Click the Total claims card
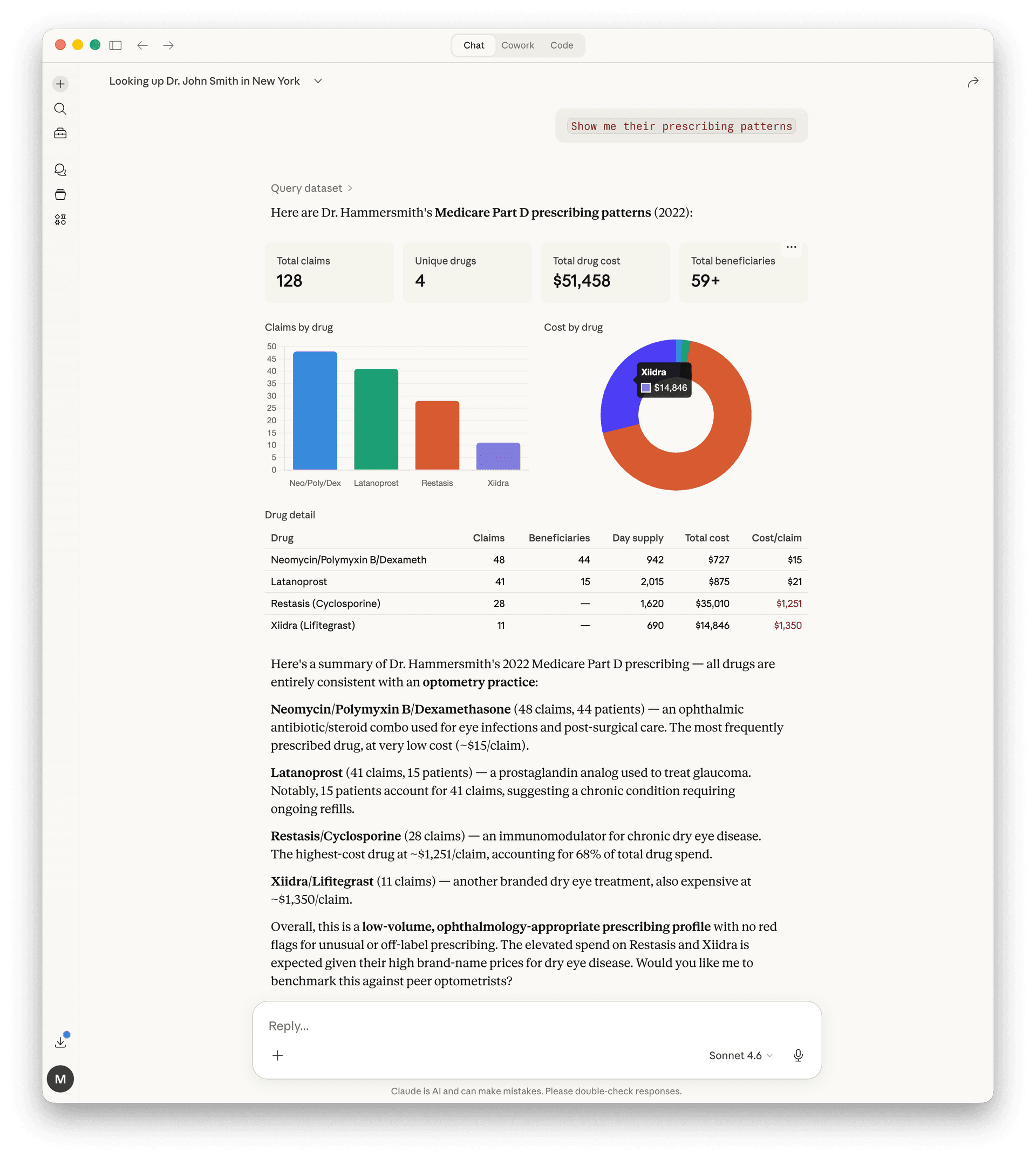1036x1159 pixels. pos(329,273)
